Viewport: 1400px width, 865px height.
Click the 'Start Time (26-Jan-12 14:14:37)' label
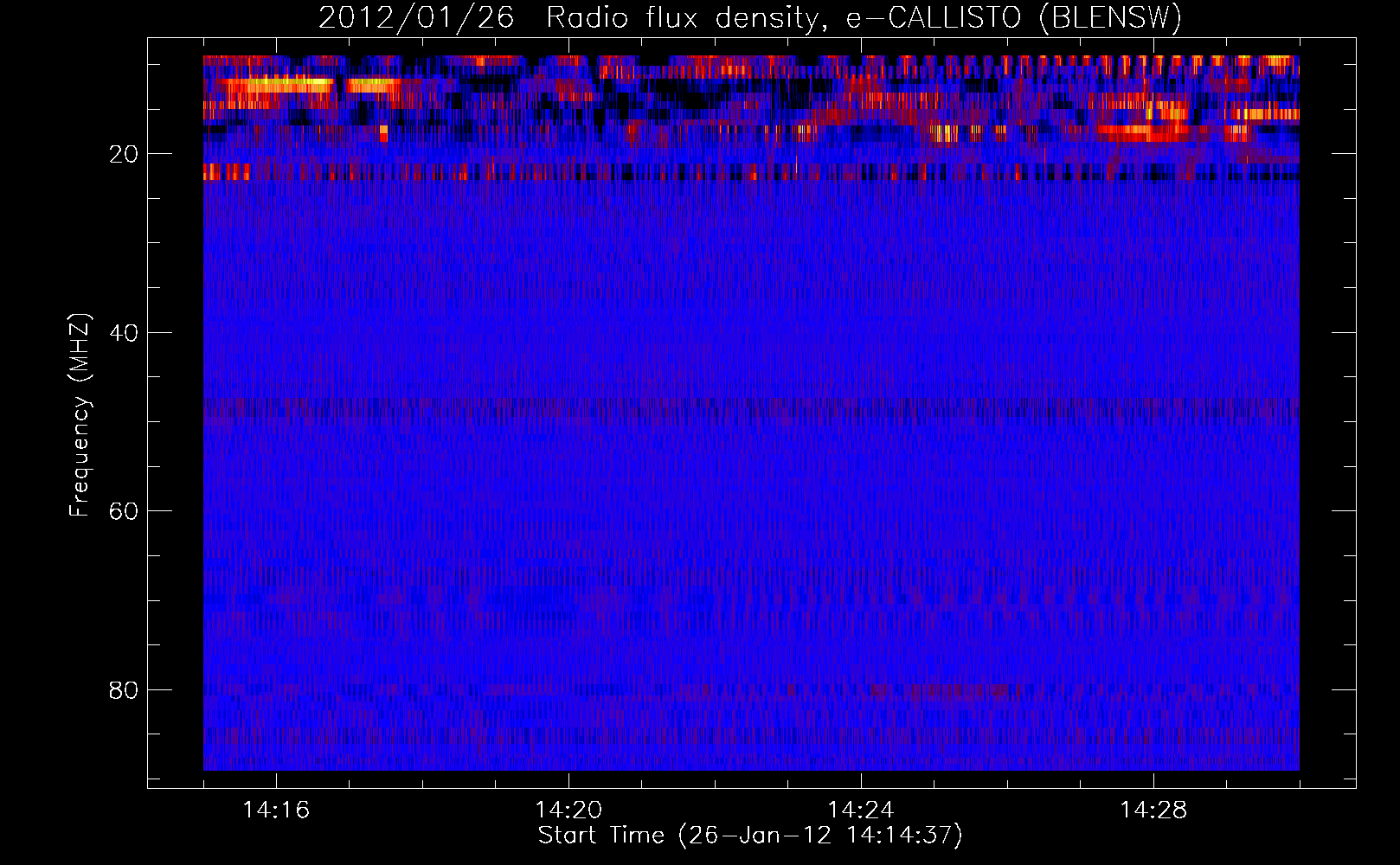[x=750, y=836]
